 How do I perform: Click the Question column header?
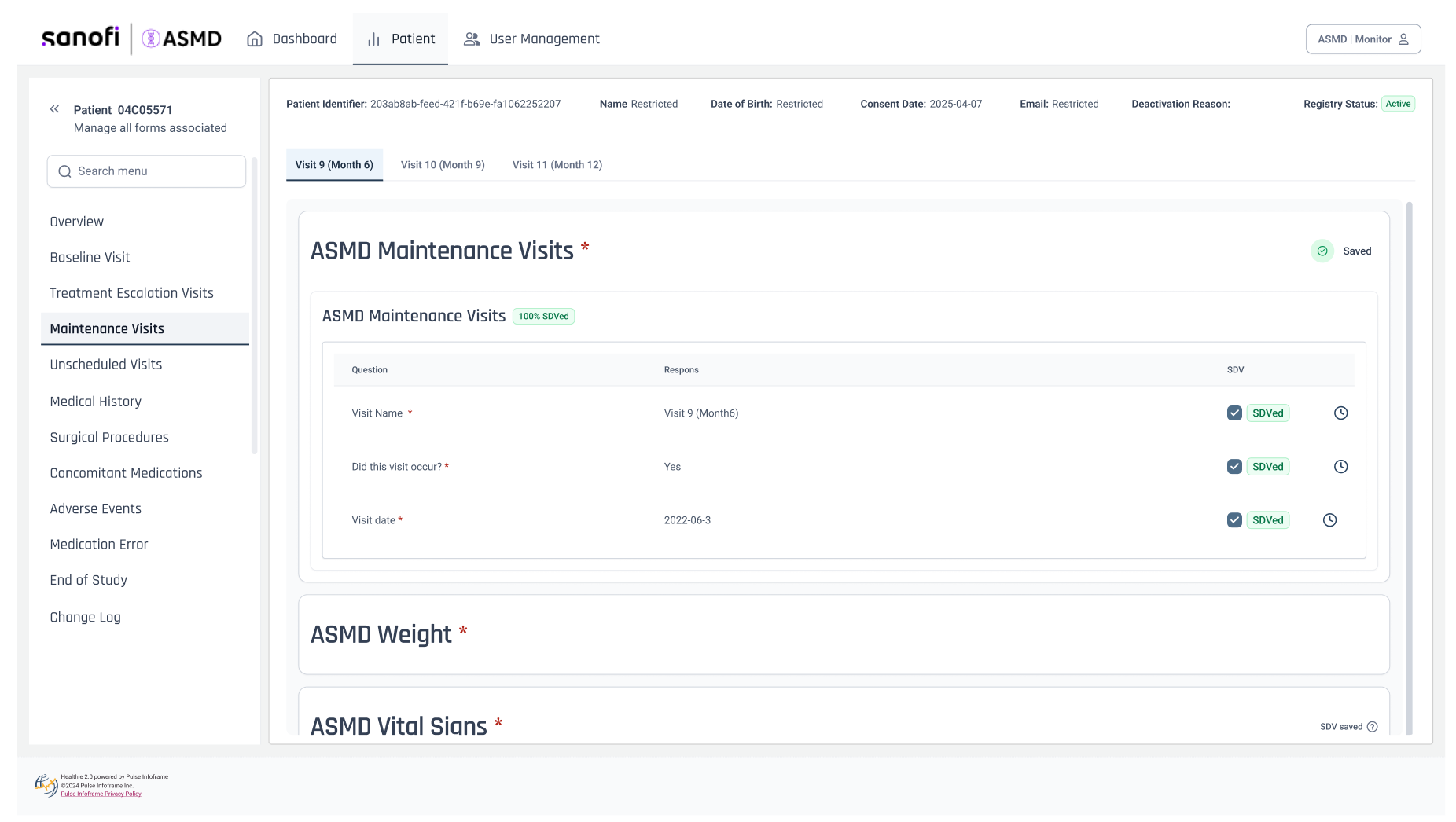coord(370,370)
